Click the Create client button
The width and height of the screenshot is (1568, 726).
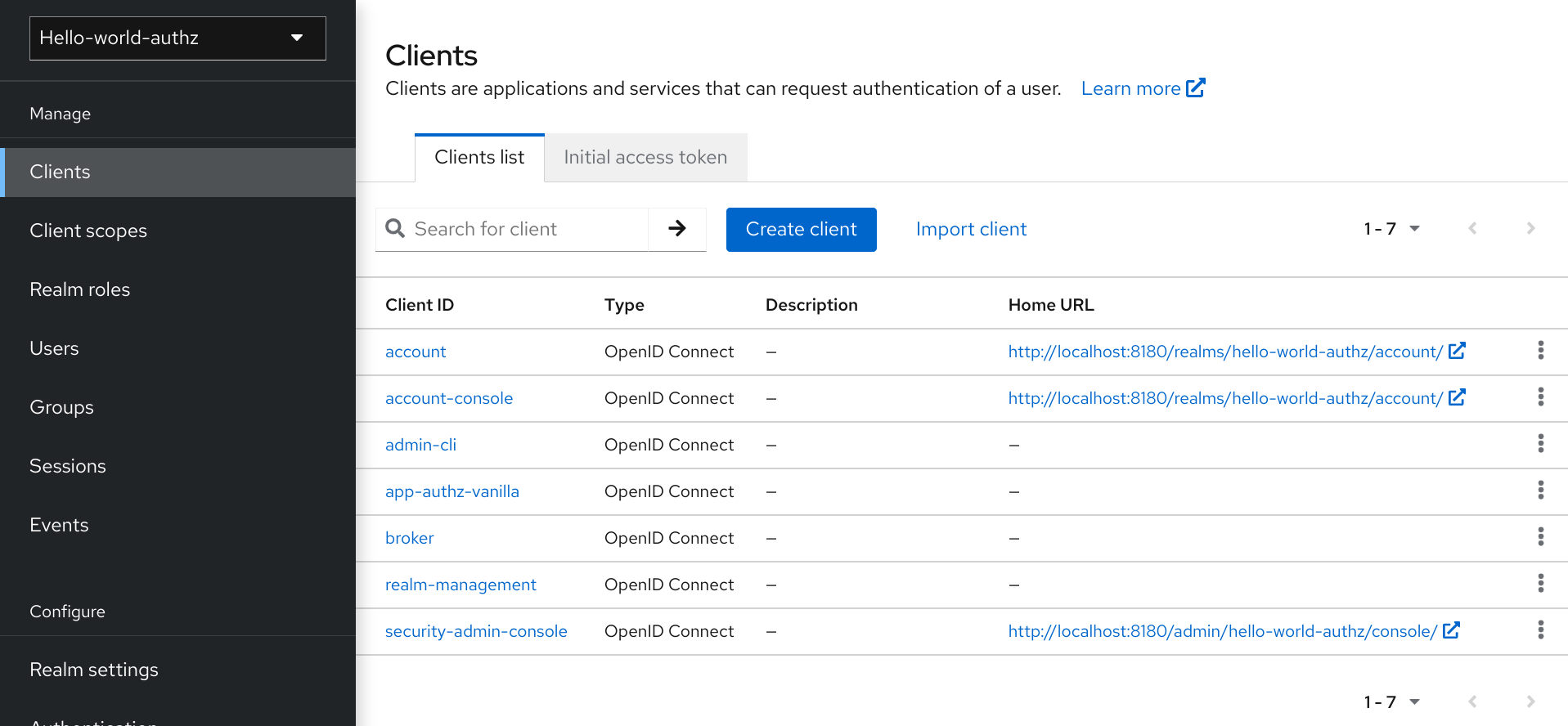(x=801, y=229)
